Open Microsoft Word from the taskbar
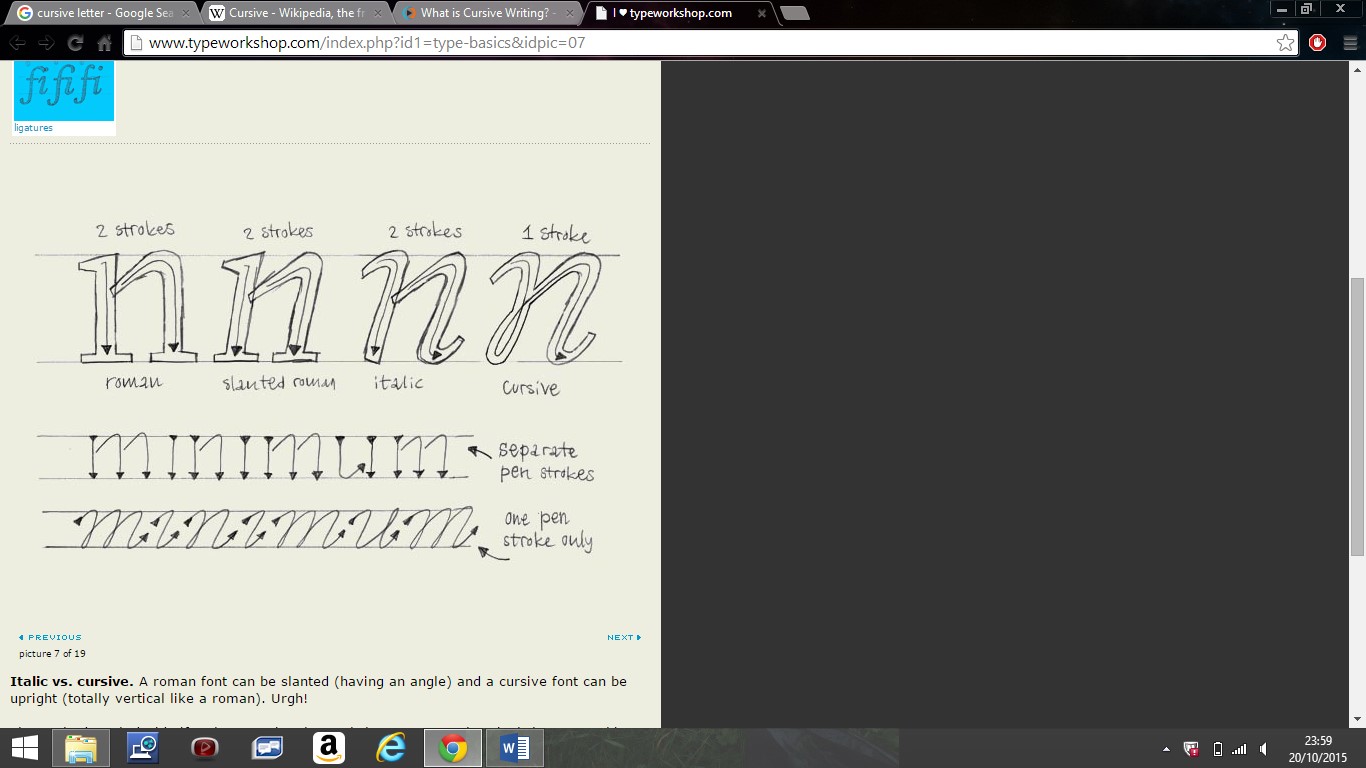 pyautogui.click(x=515, y=748)
